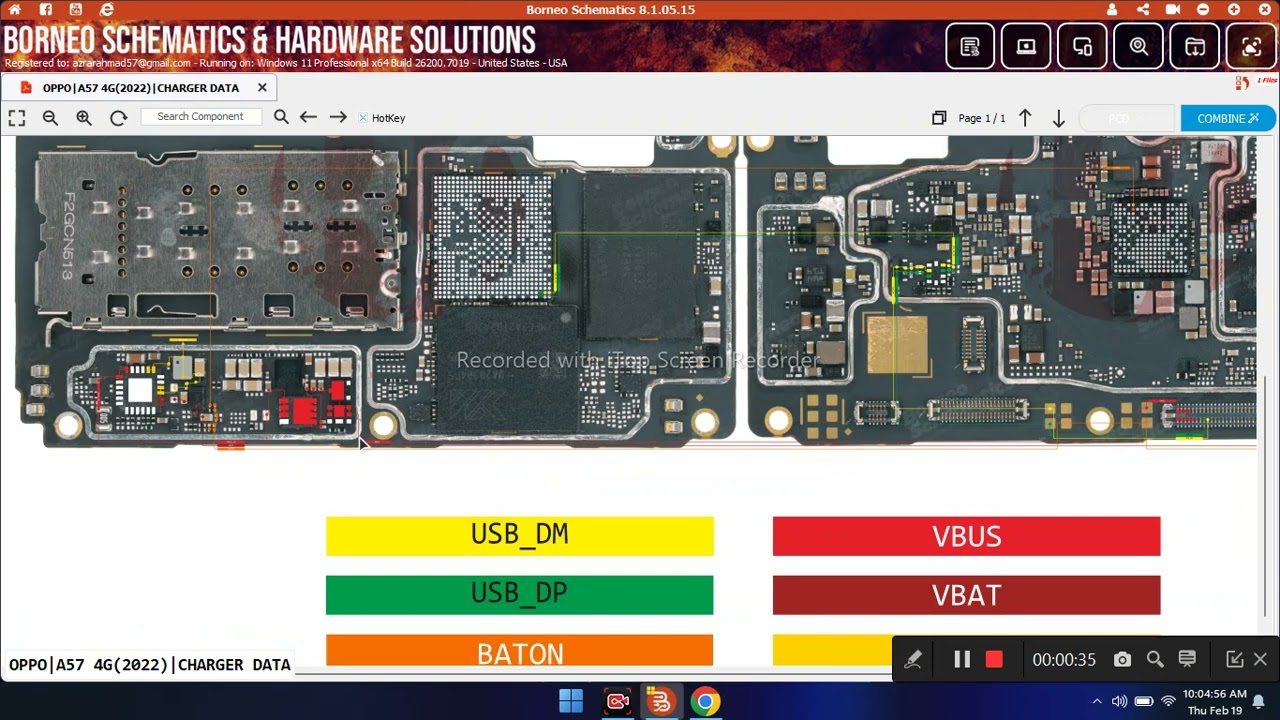Select the yellow USB_DM legend swatch
Image resolution: width=1280 pixels, height=720 pixels.
[x=520, y=536]
